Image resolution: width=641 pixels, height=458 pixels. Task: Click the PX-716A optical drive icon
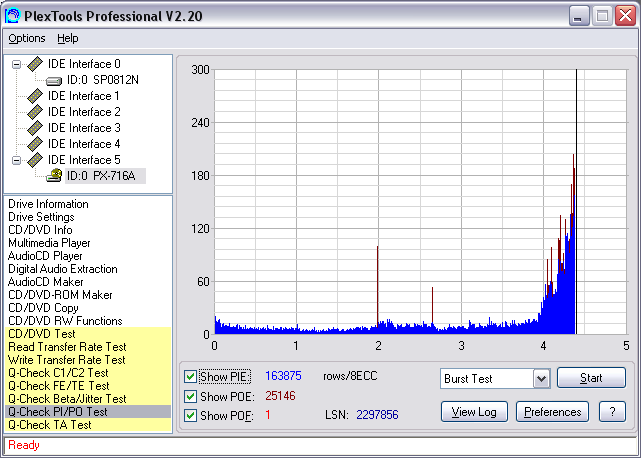(54, 175)
